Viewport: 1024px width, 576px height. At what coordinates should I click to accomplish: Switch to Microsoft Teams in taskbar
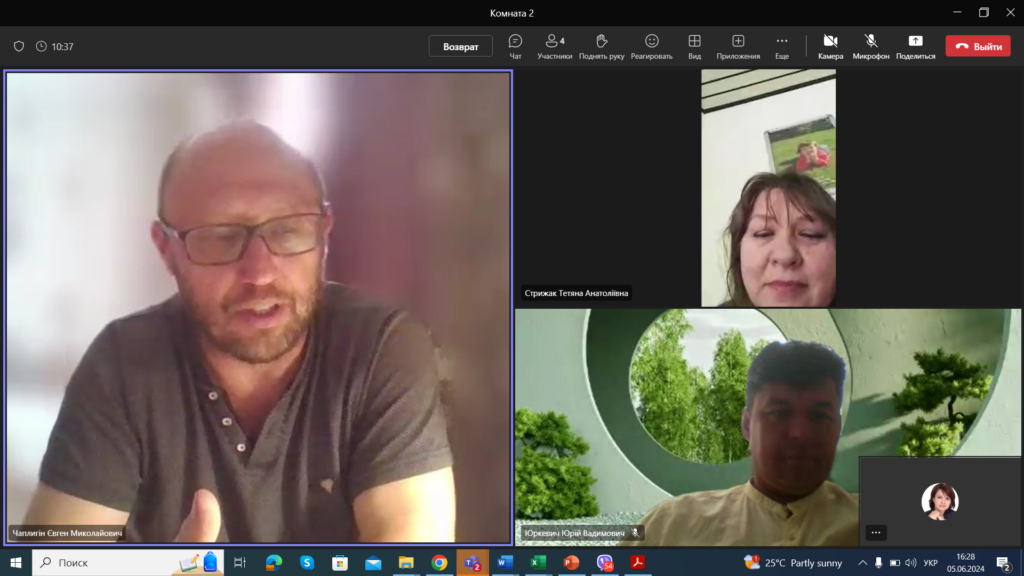pyautogui.click(x=472, y=563)
